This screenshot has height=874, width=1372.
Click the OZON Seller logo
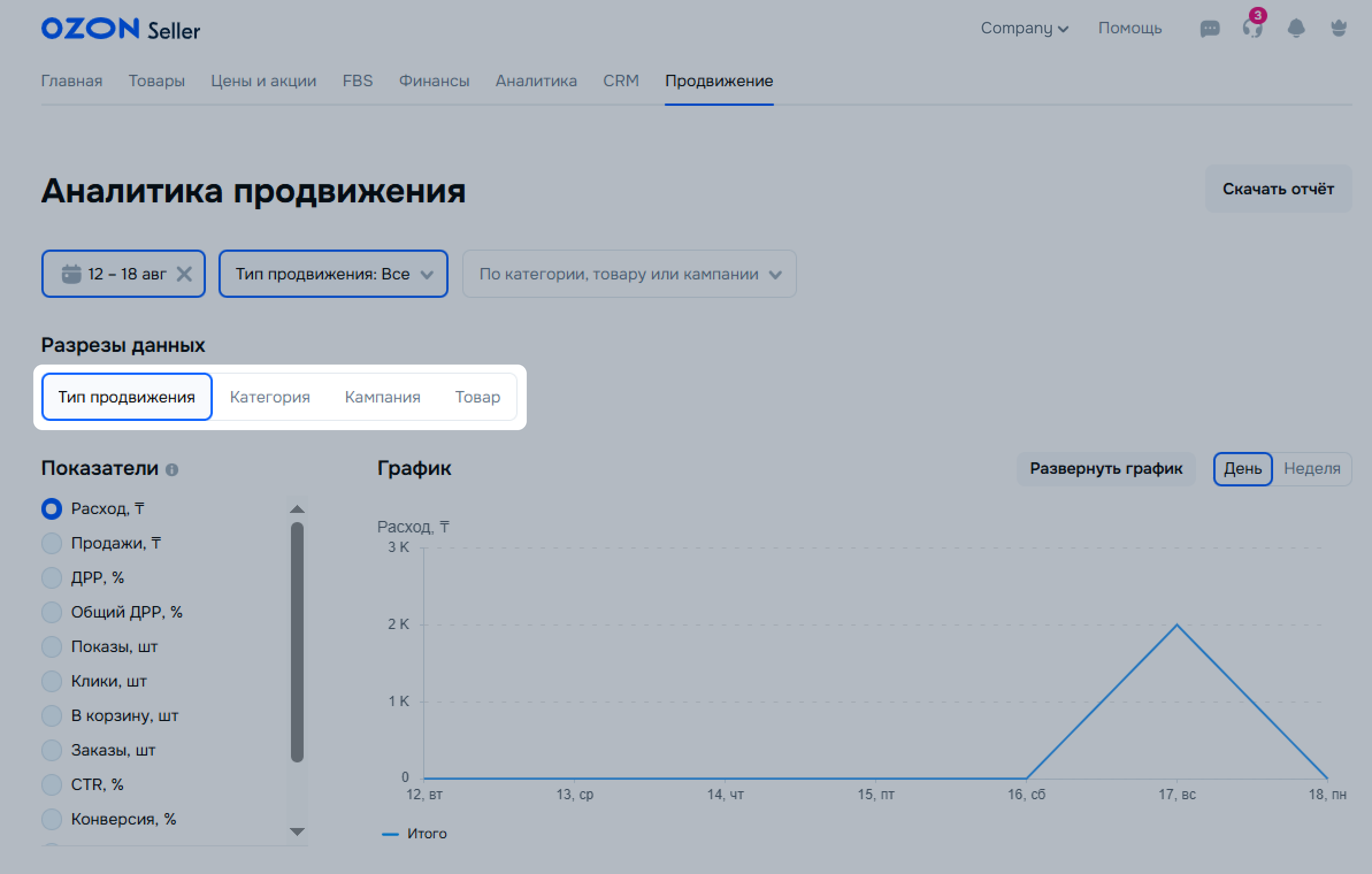click(x=120, y=29)
